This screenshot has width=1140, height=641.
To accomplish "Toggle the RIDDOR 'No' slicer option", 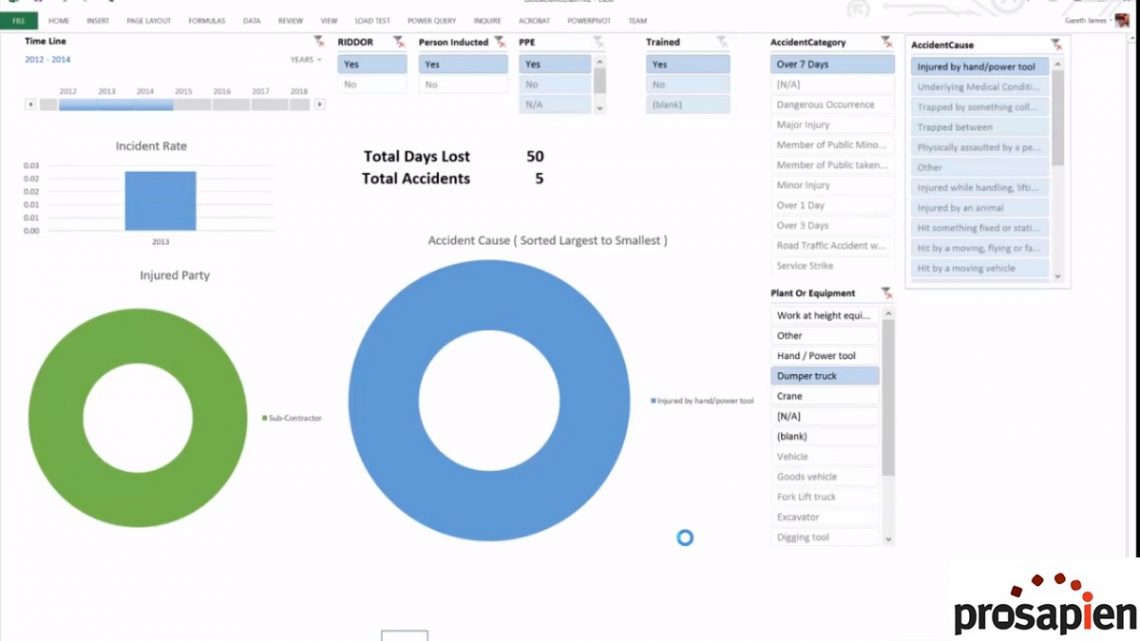I will 372,85.
